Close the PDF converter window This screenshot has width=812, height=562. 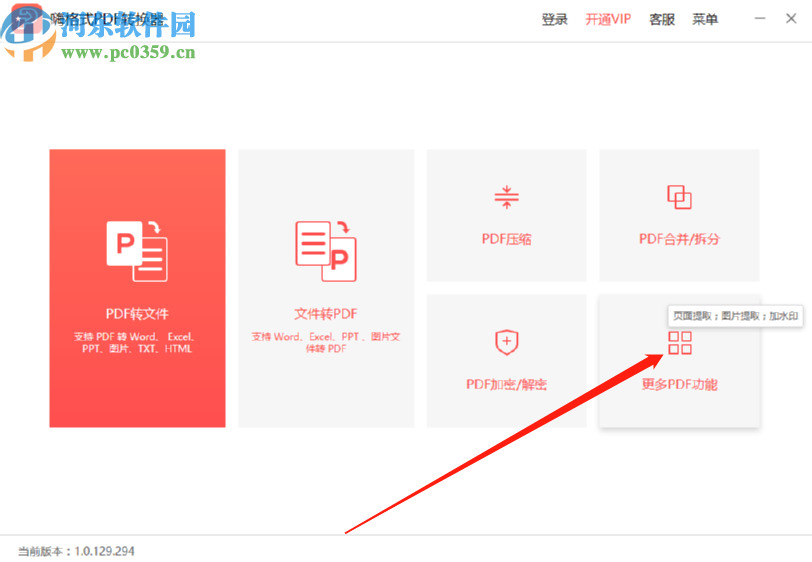click(x=791, y=19)
